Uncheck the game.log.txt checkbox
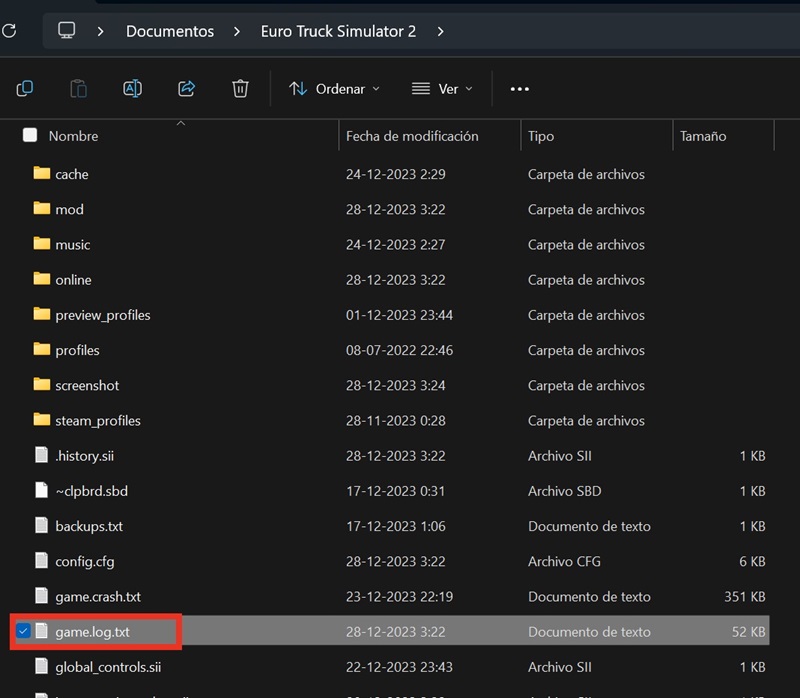The image size is (800, 698). [23, 631]
